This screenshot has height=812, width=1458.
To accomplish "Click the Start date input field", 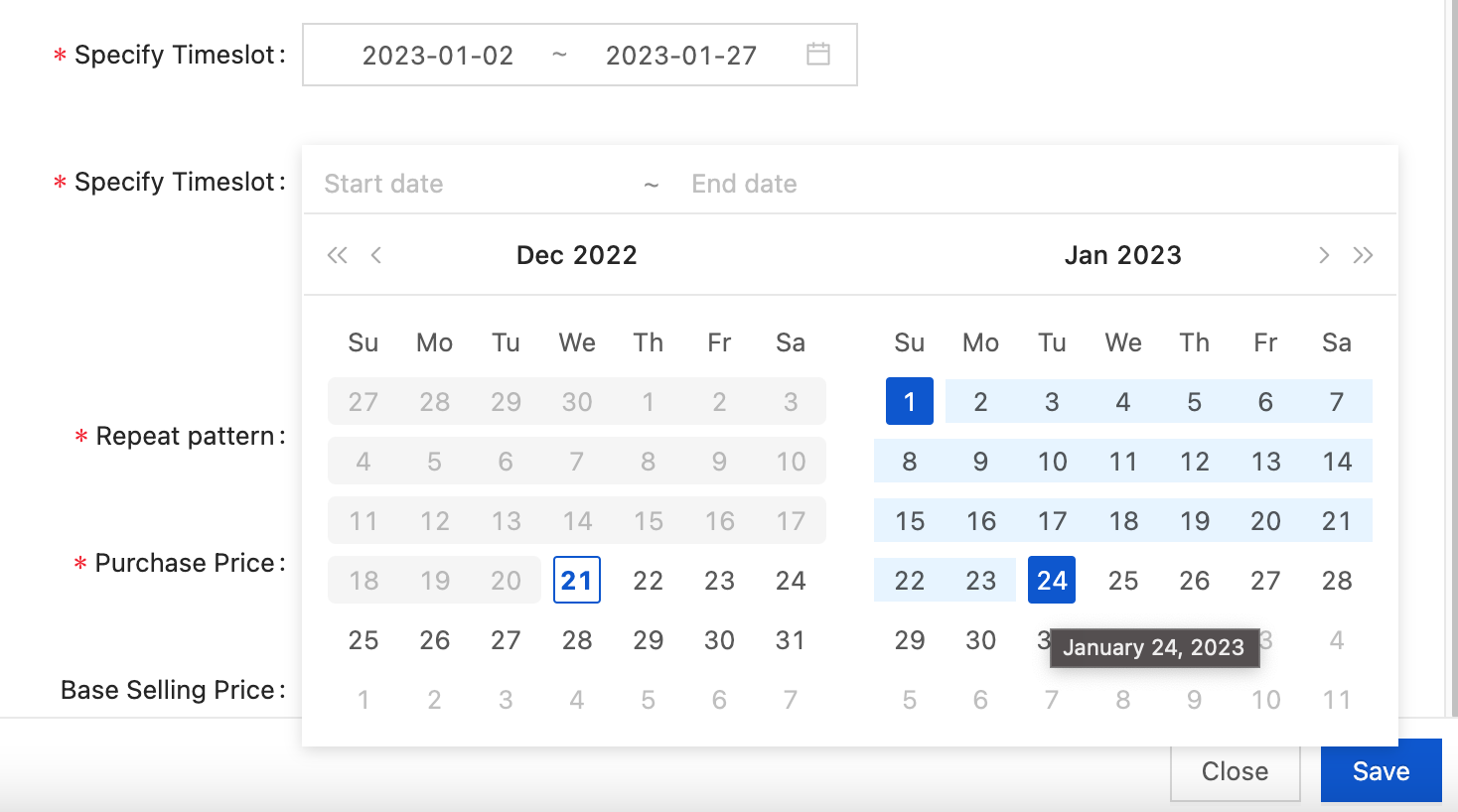I will pyautogui.click(x=417, y=183).
